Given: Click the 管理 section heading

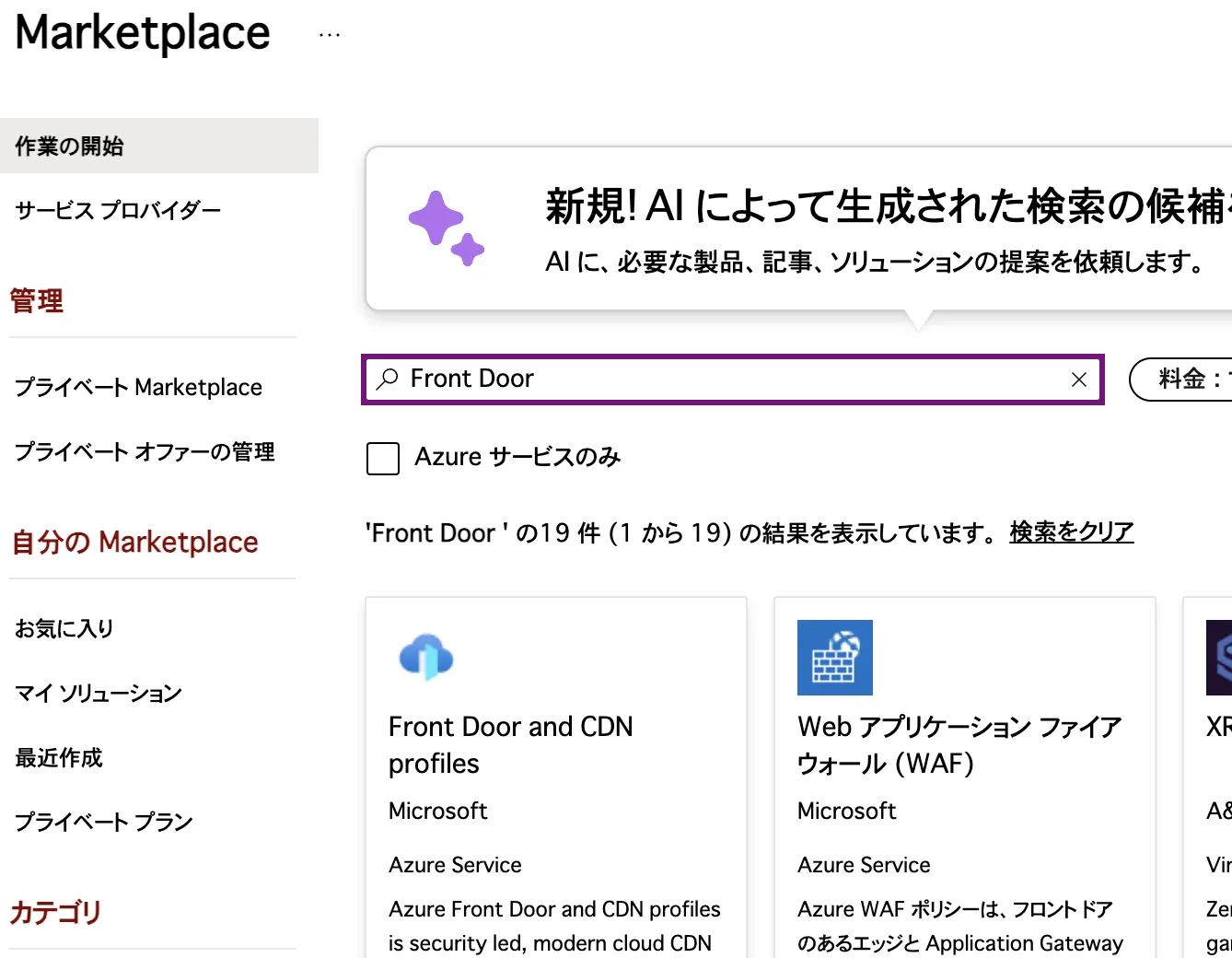Looking at the screenshot, I should click(x=37, y=300).
